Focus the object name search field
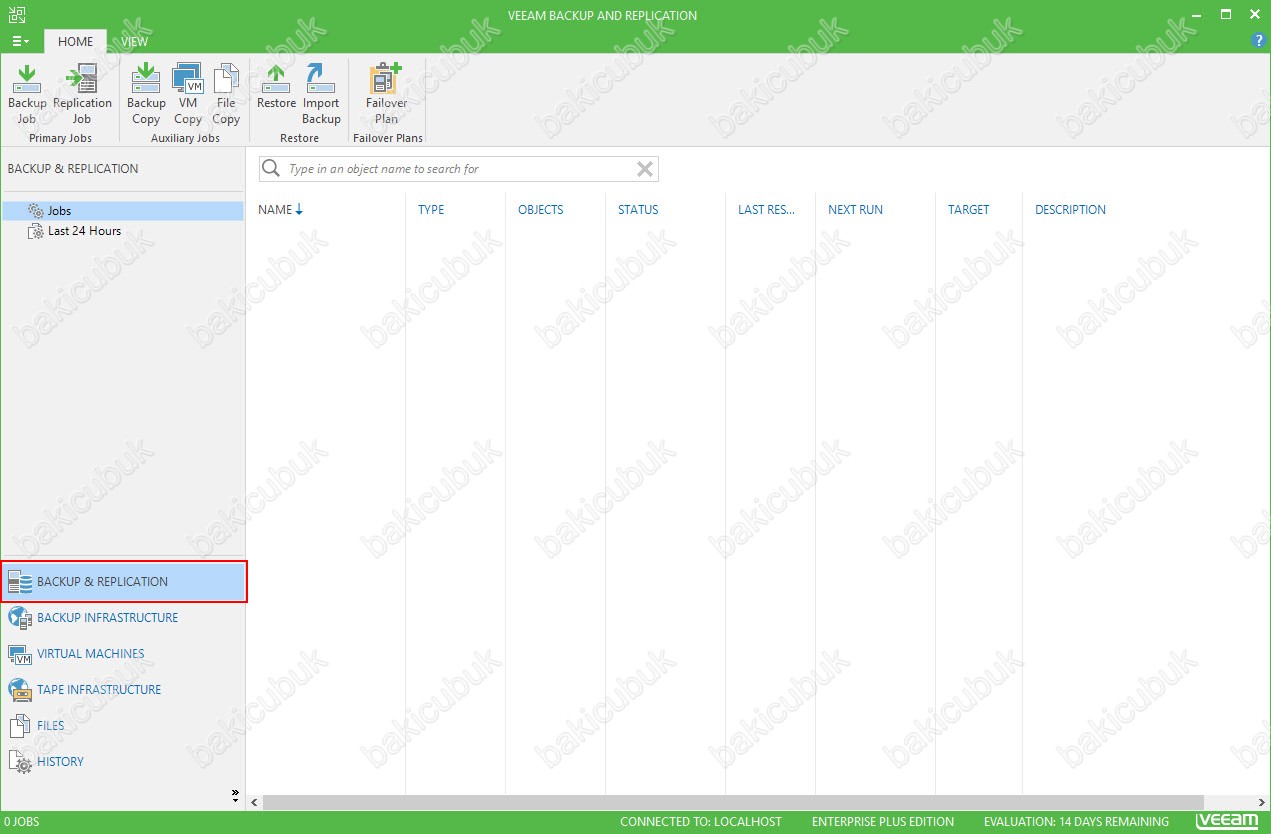Viewport: 1271px width, 834px height. [460, 169]
